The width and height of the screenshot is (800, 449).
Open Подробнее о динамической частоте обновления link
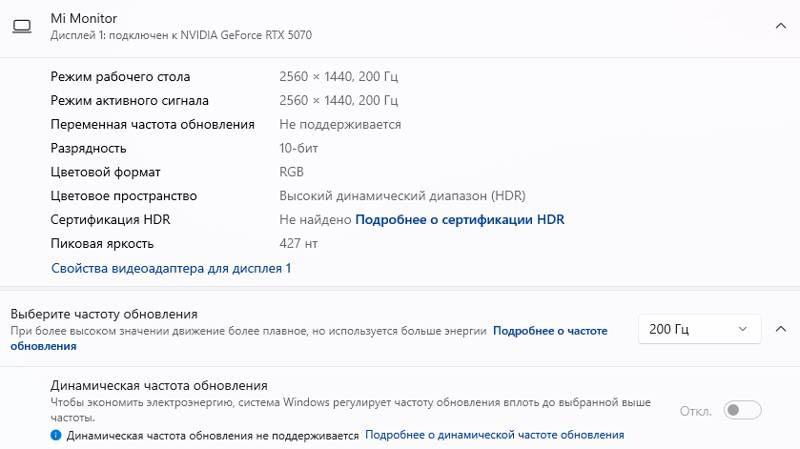coord(494,435)
